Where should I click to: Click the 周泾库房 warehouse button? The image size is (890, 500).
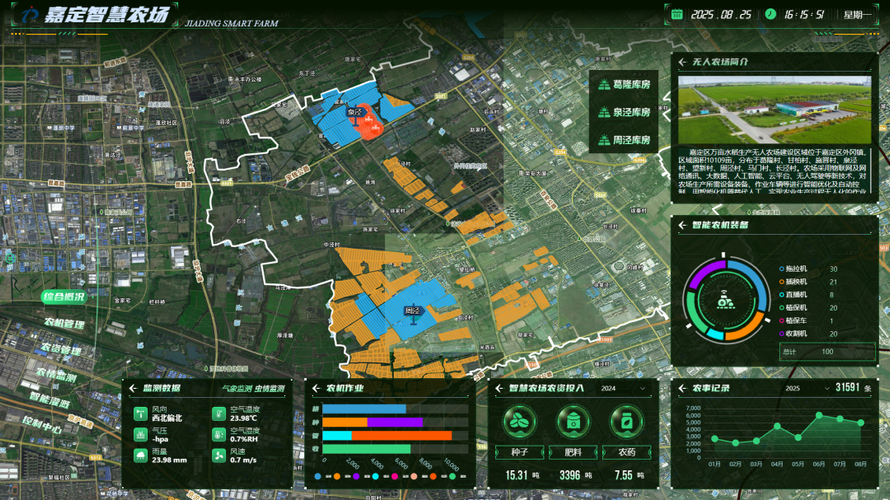624,140
